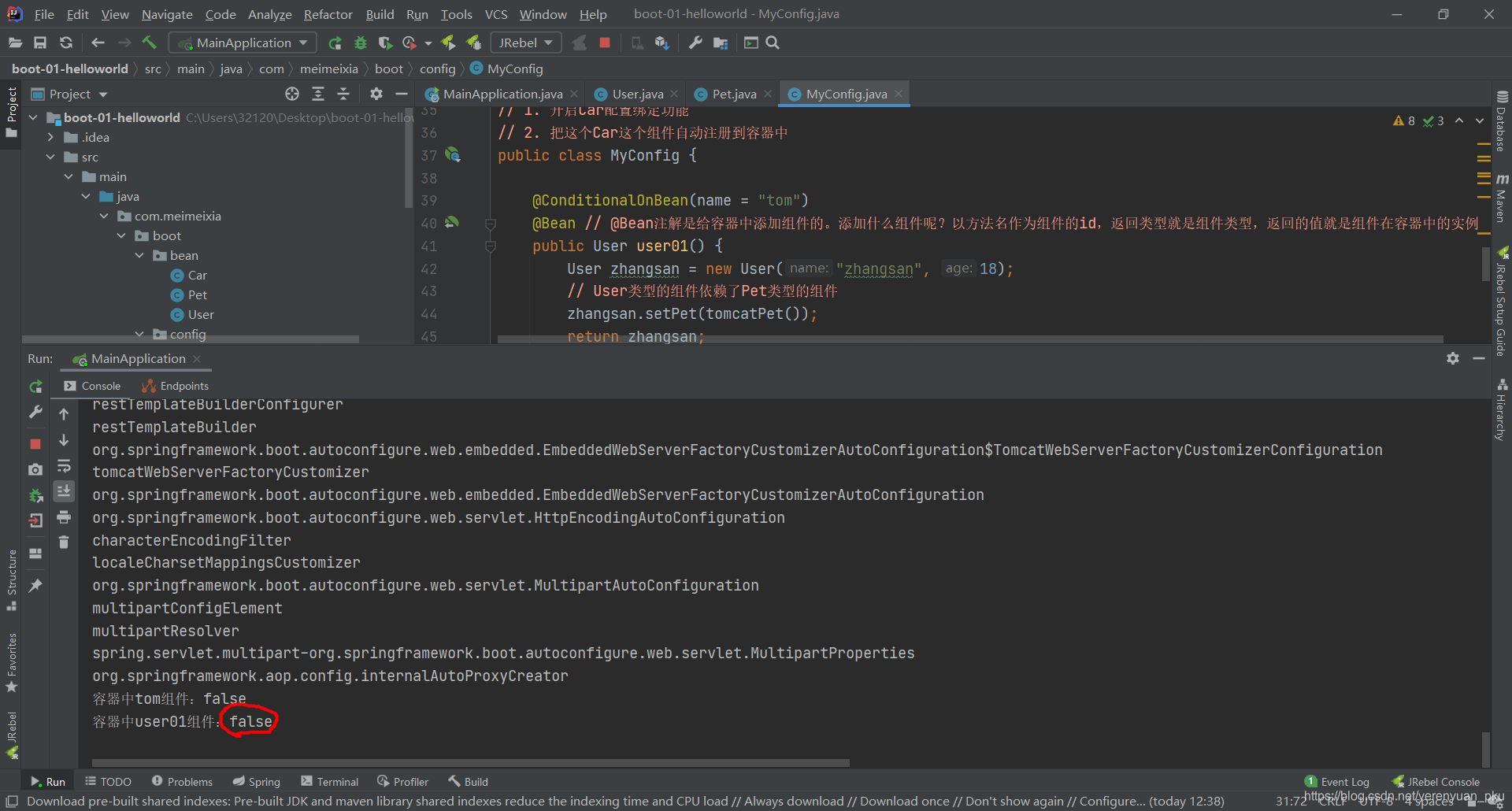Switch to MainApplication.java editor tab
Viewport: 1512px width, 811px height.
[502, 94]
